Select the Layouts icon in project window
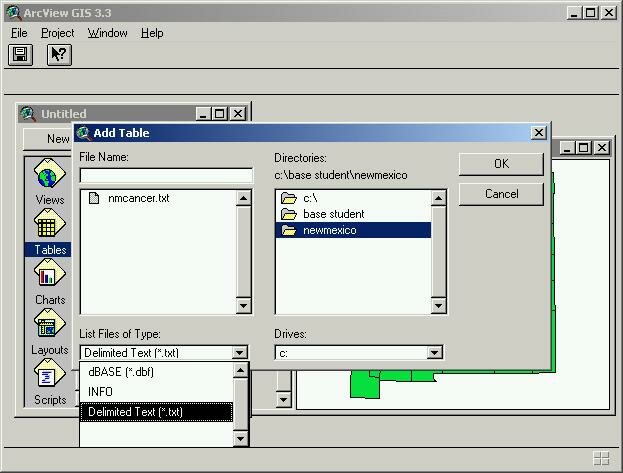 49,324
